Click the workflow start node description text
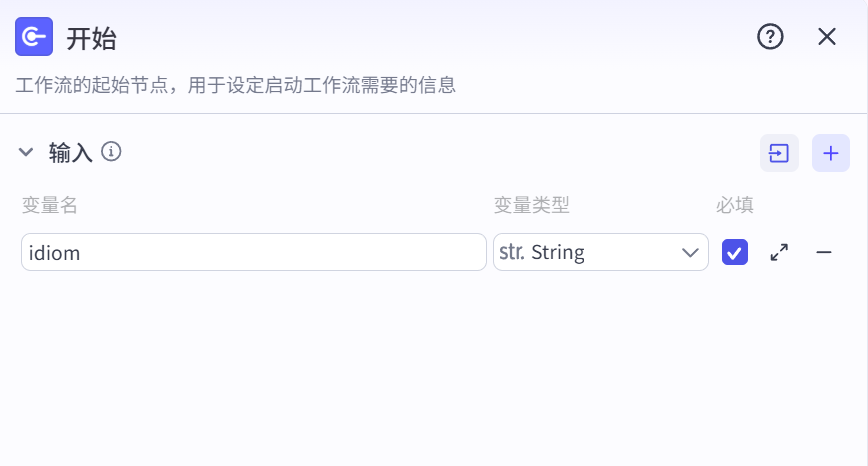868x466 pixels. click(235, 85)
